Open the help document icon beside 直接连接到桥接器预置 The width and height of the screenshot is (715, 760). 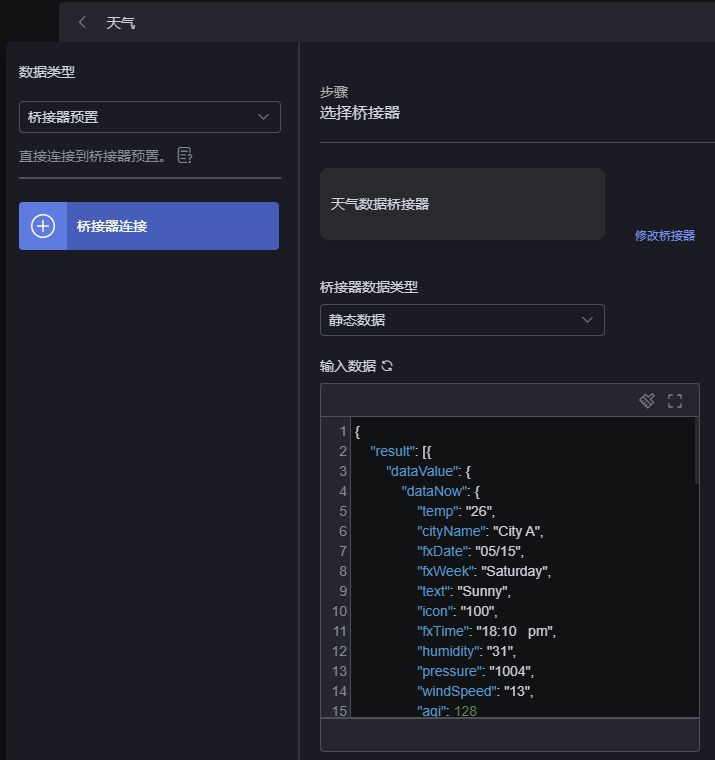click(x=185, y=156)
